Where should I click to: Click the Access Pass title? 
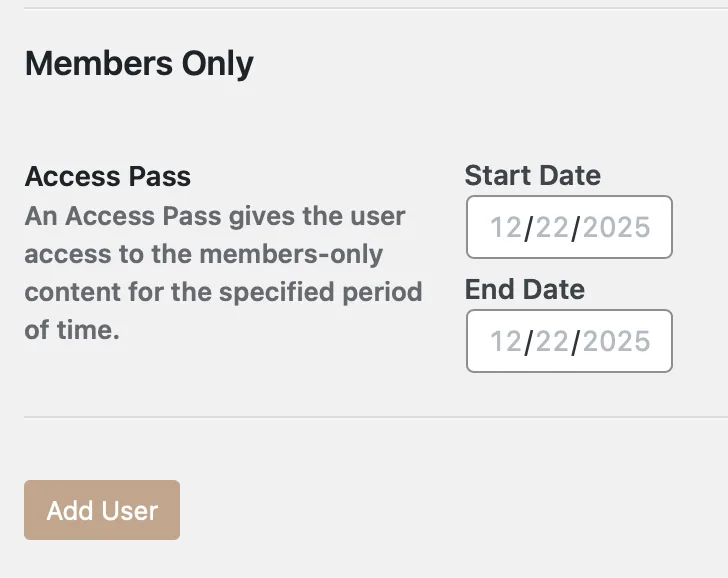[x=108, y=177]
